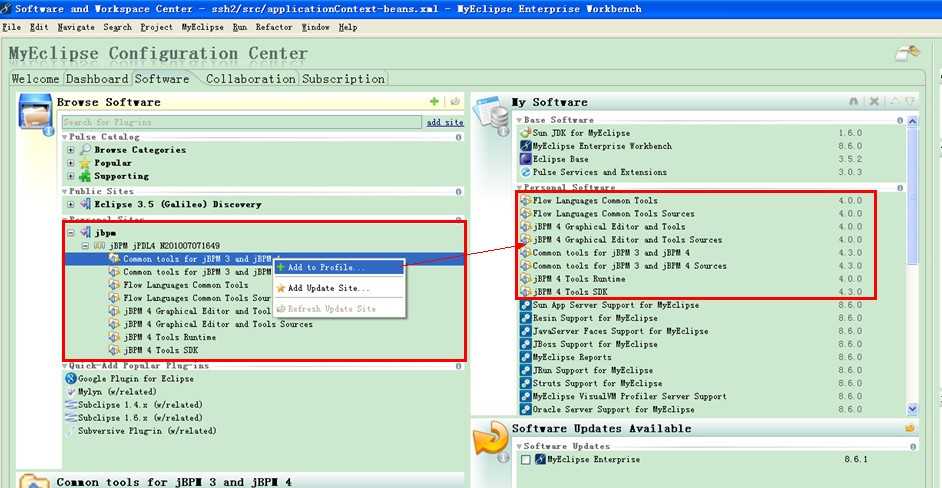The width and height of the screenshot is (942, 488).
Task: Click the Browse Categories magnifier icon
Action: [x=85, y=150]
